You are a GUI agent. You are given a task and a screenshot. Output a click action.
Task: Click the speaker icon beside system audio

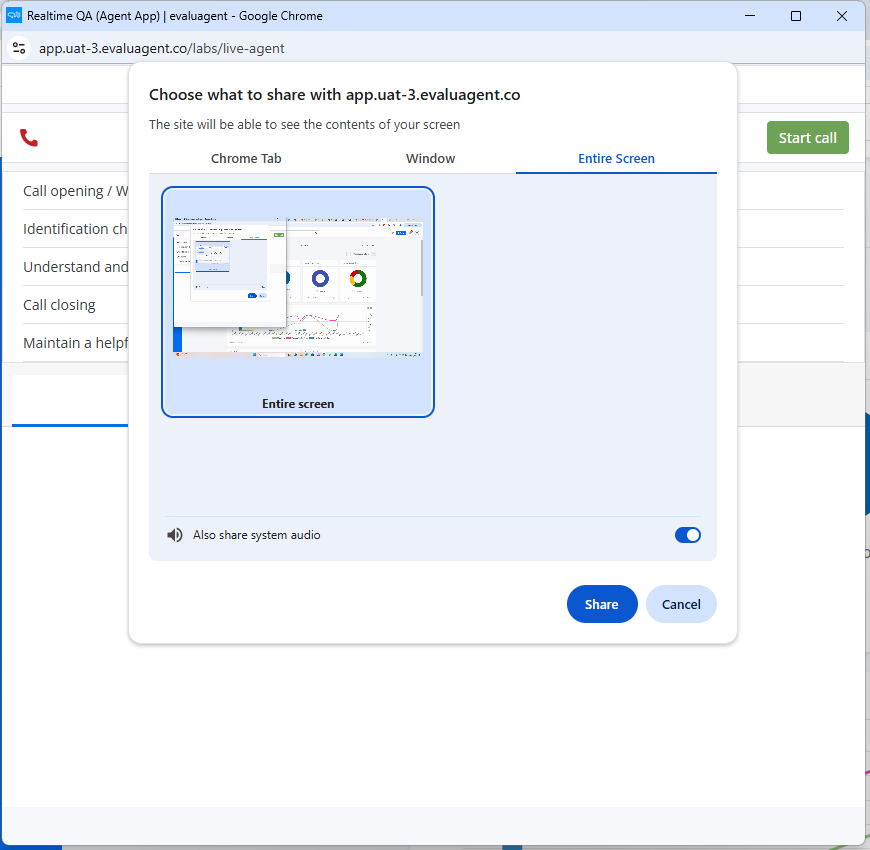(175, 535)
